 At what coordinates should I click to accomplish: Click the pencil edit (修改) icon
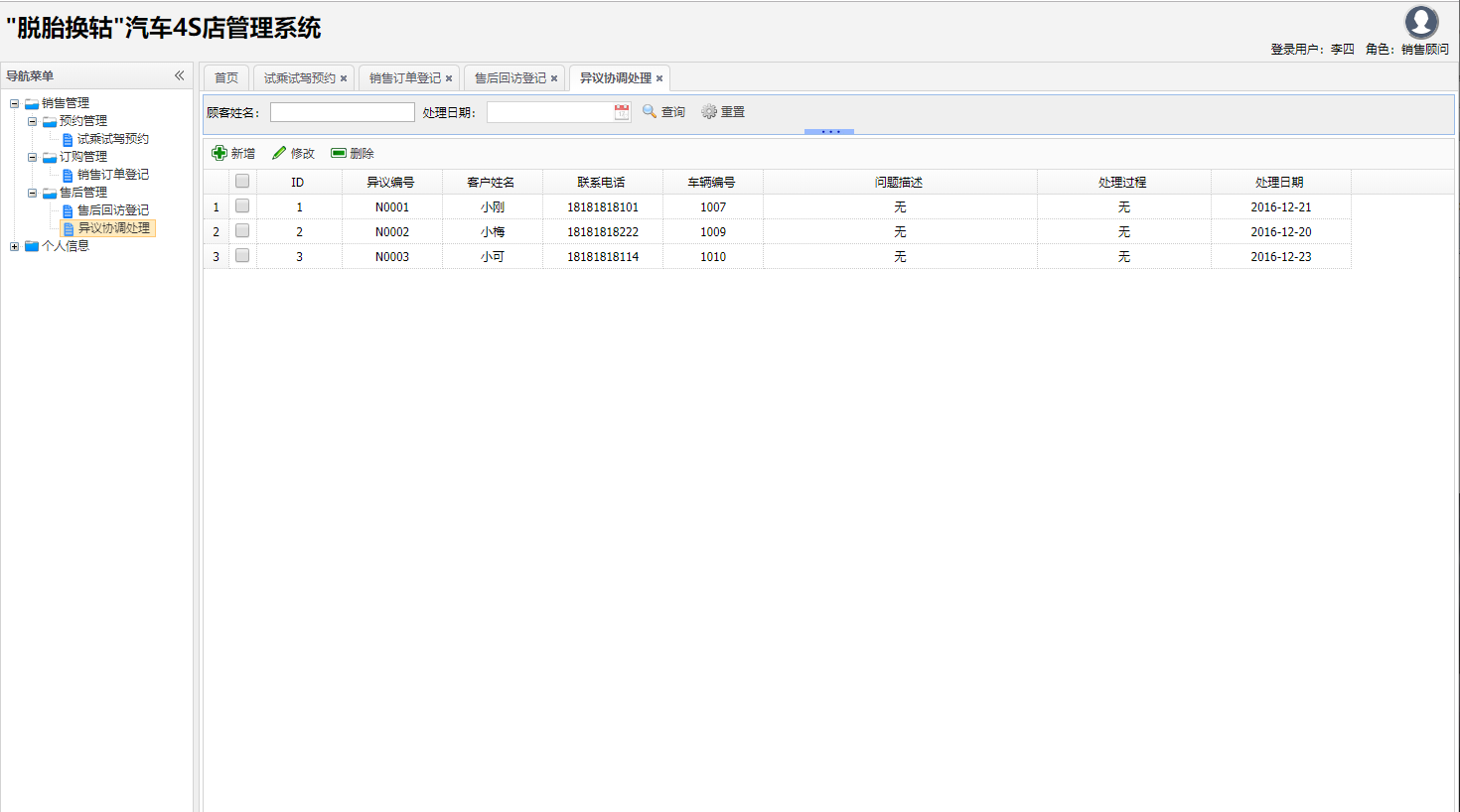click(x=279, y=153)
